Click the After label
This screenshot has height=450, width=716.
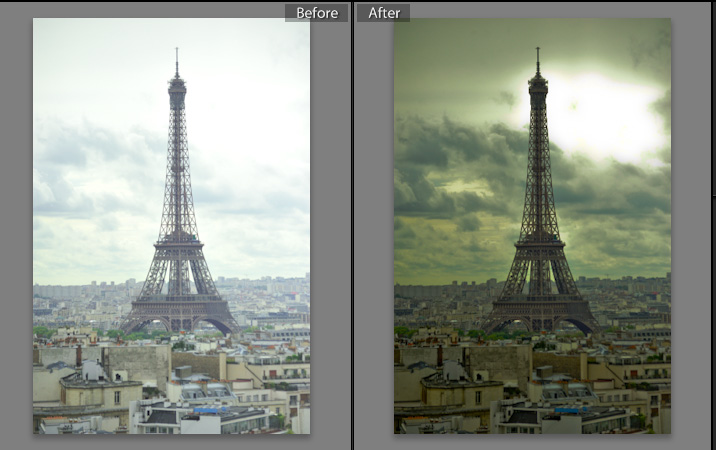pyautogui.click(x=384, y=13)
